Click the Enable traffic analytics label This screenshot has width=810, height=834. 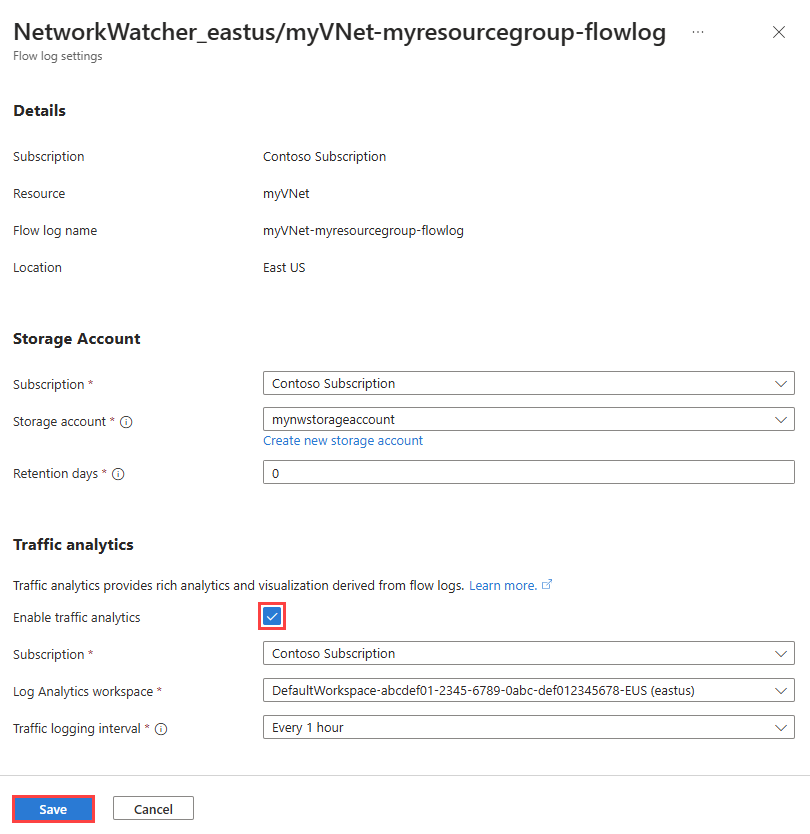tap(77, 618)
